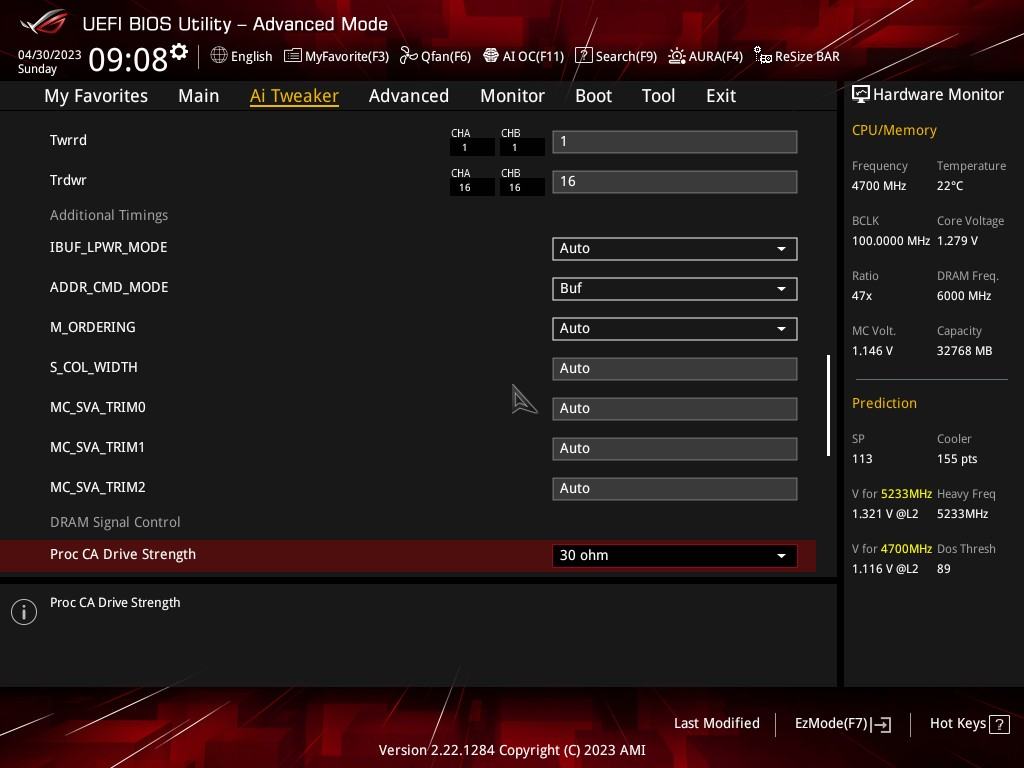Viewport: 1024px width, 768px height.
Task: Open time settings gear icon
Action: point(178,52)
